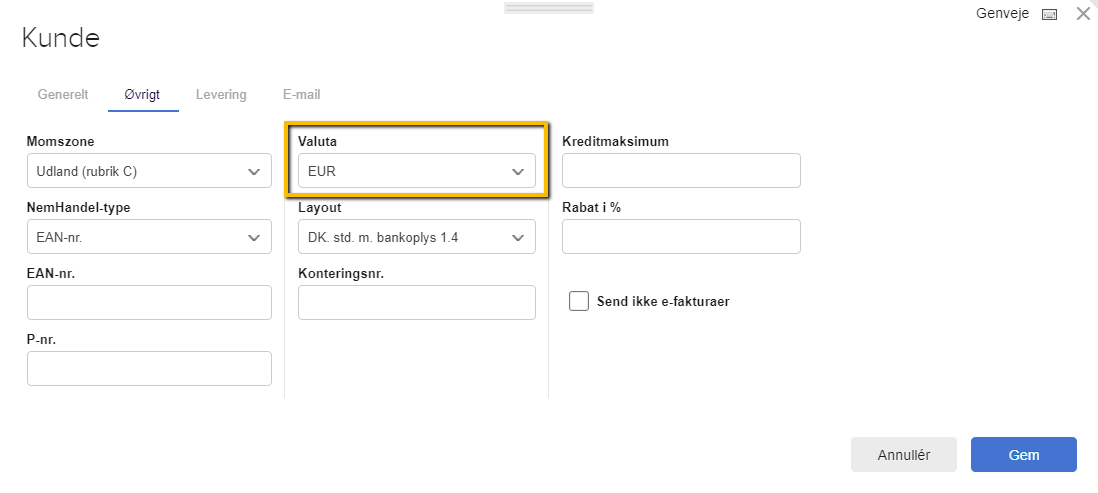This screenshot has height=493, width=1098.
Task: Close the Kunde dialog with the X
Action: coord(1083,14)
